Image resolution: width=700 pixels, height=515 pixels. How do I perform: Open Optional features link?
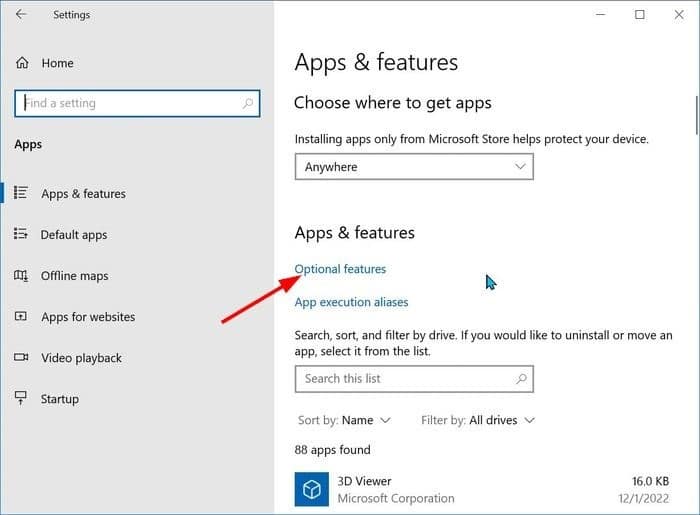tap(340, 269)
